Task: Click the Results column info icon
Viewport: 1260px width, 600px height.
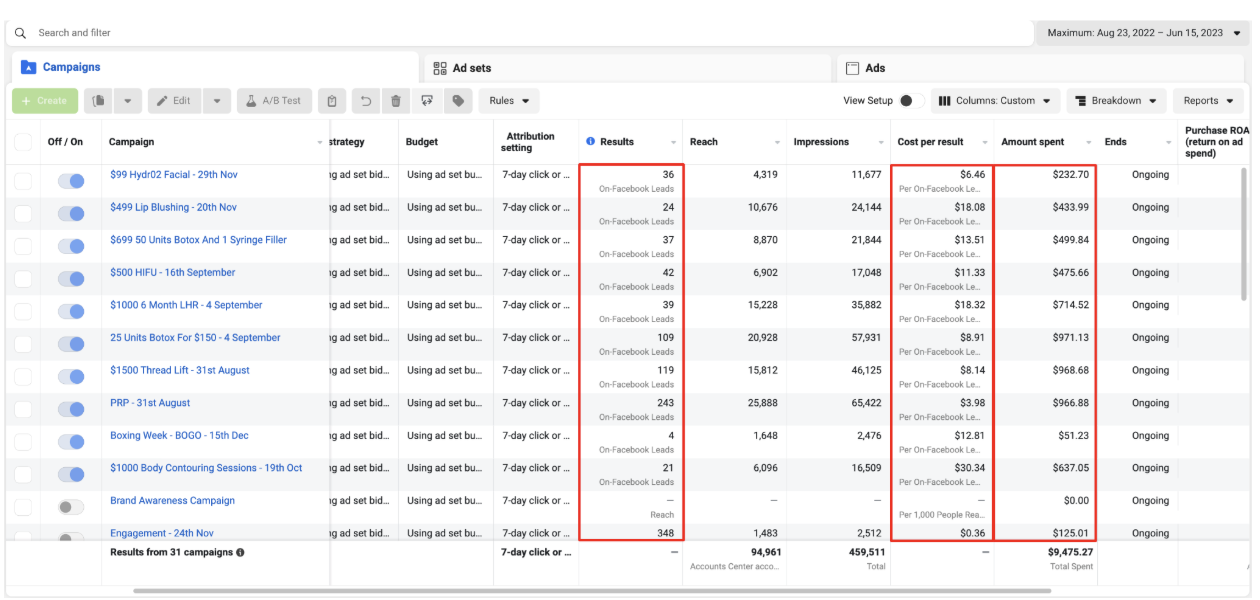Action: click(x=590, y=142)
